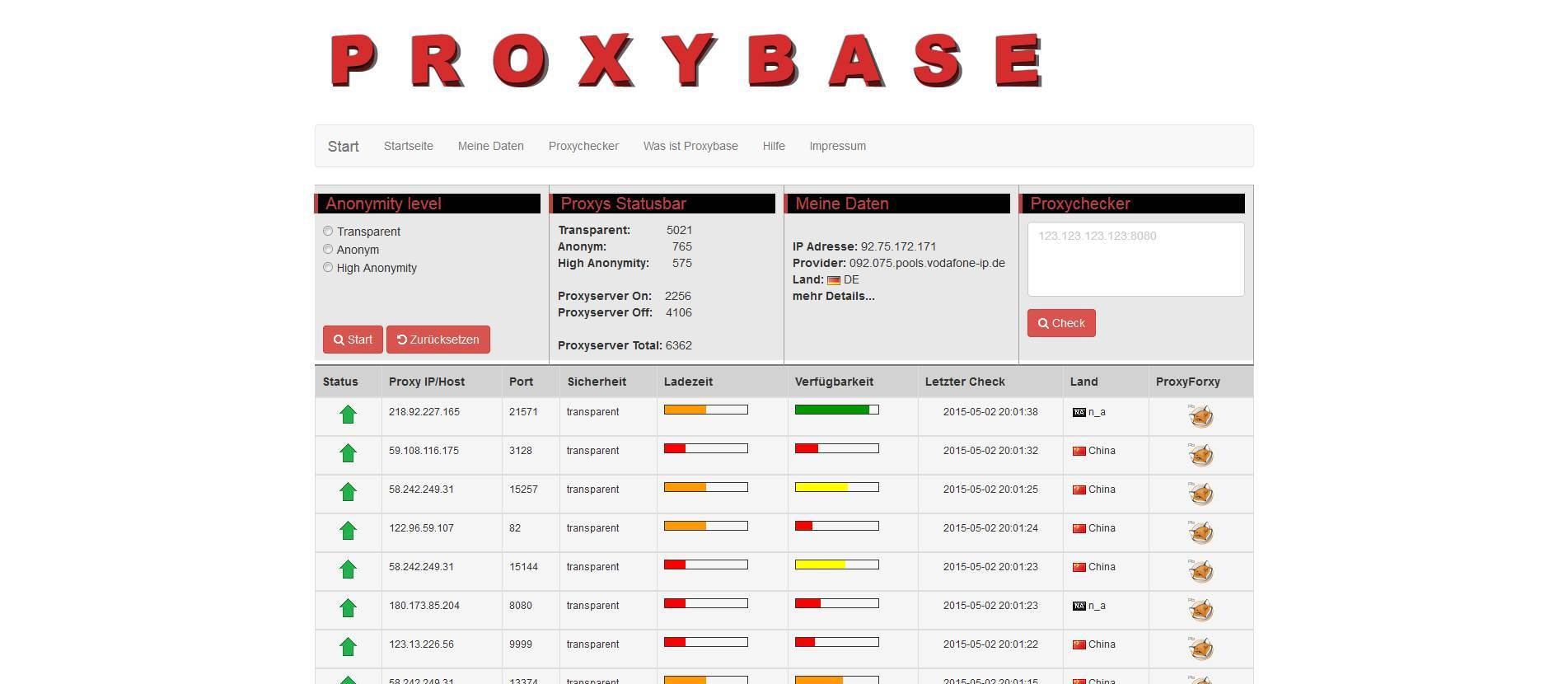Click ProxyForxy icon for 123.13.226.56
1568x684 pixels.
[x=1201, y=649]
